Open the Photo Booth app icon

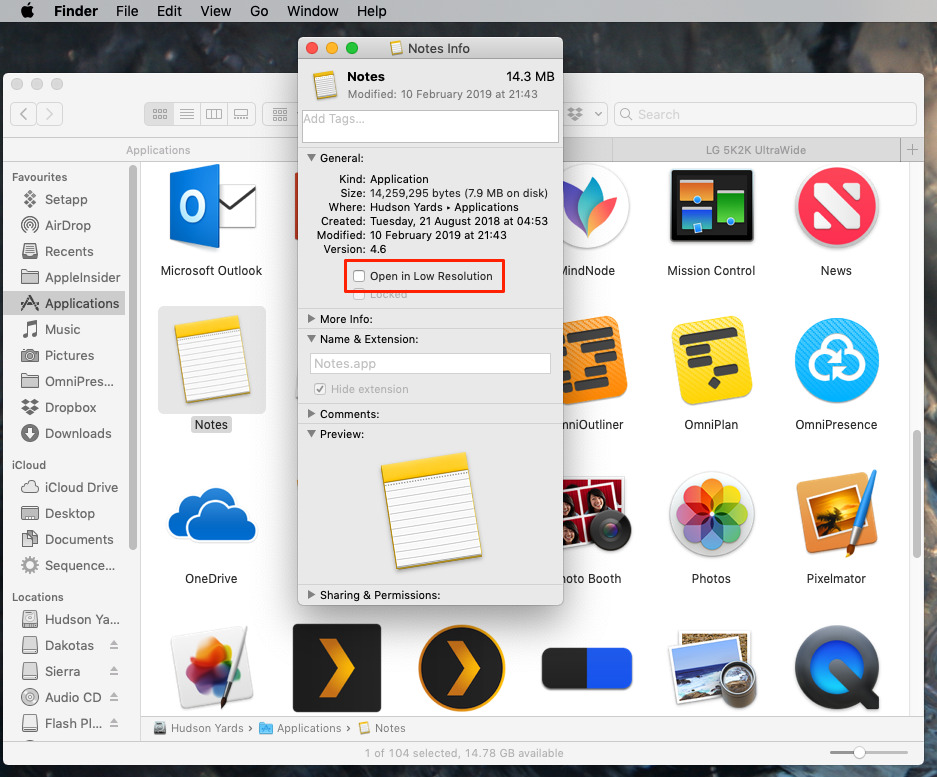click(595, 514)
